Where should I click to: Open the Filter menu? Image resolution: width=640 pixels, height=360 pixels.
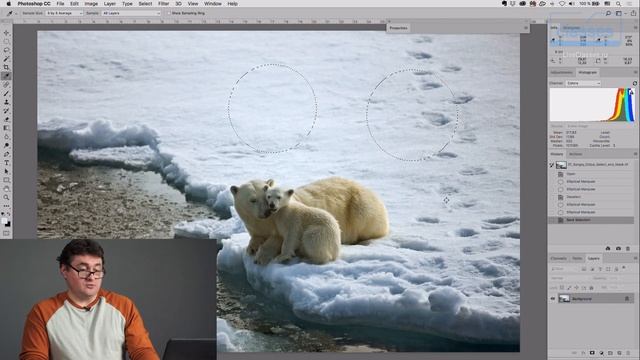[x=163, y=4]
